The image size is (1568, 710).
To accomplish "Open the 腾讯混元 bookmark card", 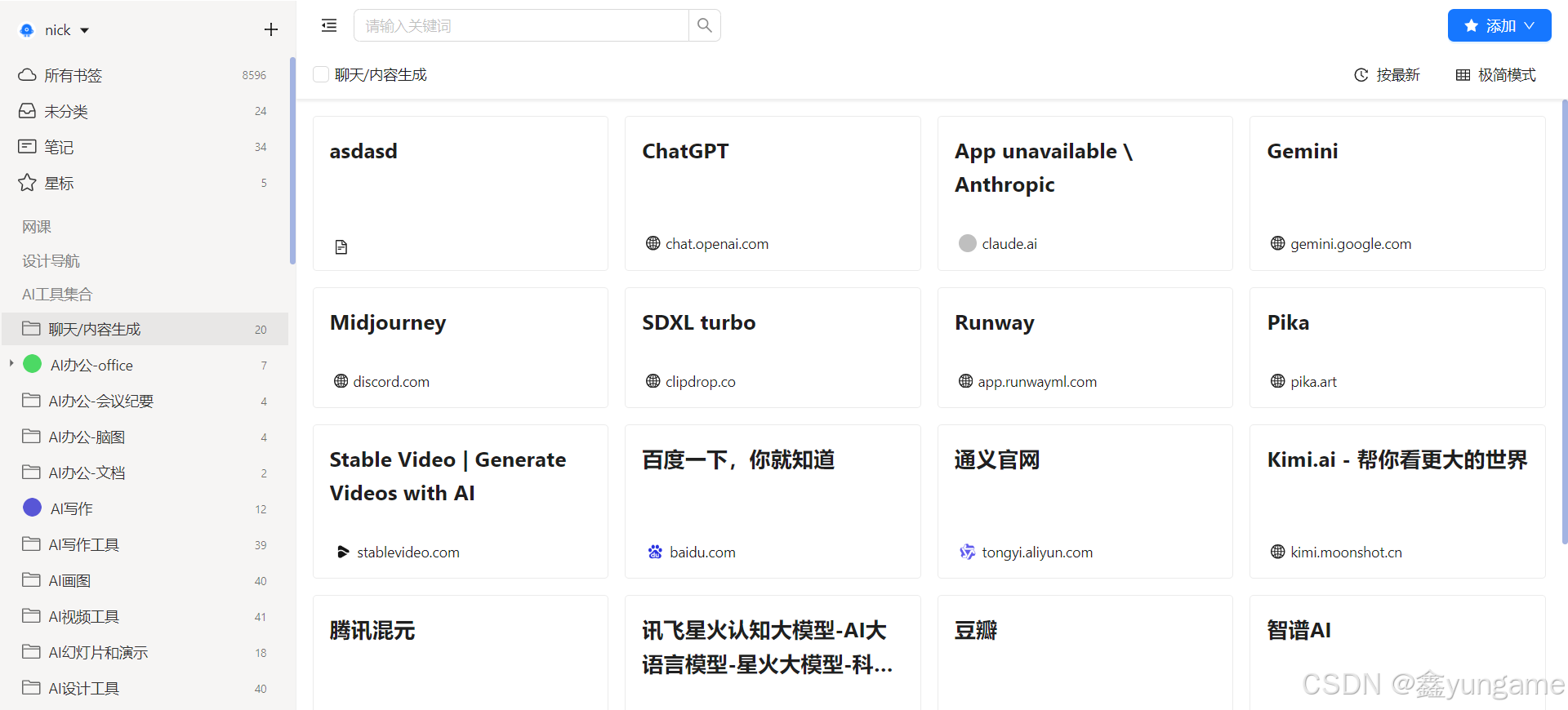I will pyautogui.click(x=461, y=653).
